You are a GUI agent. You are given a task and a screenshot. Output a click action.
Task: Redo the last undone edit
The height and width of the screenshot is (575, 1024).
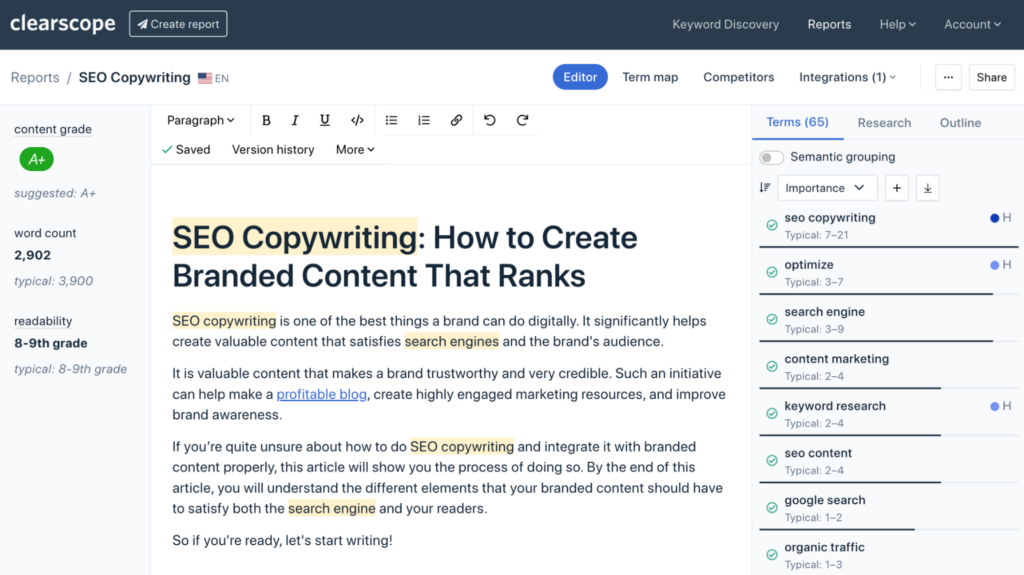(522, 120)
